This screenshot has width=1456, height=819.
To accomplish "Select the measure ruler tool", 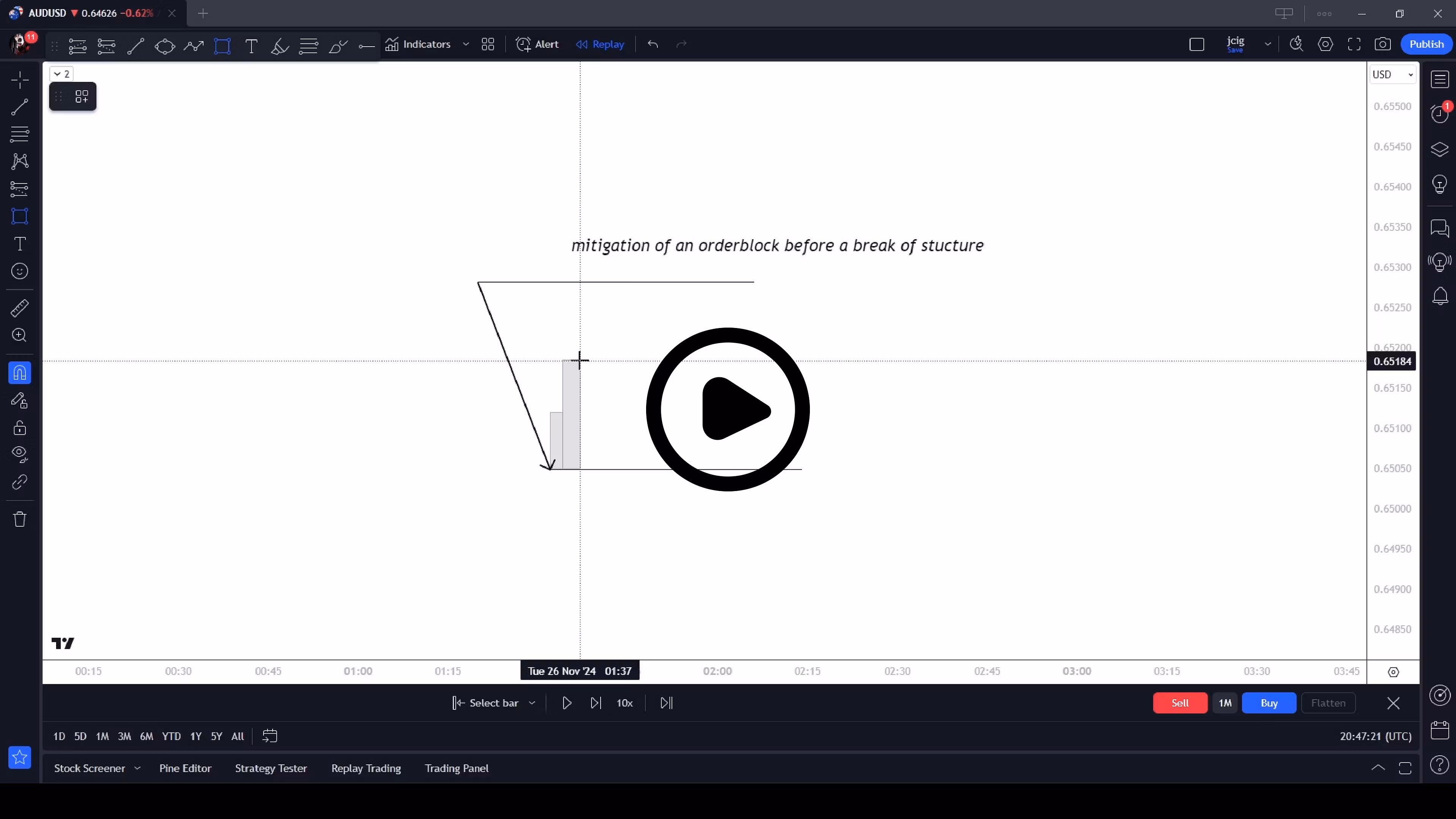I will (x=20, y=308).
